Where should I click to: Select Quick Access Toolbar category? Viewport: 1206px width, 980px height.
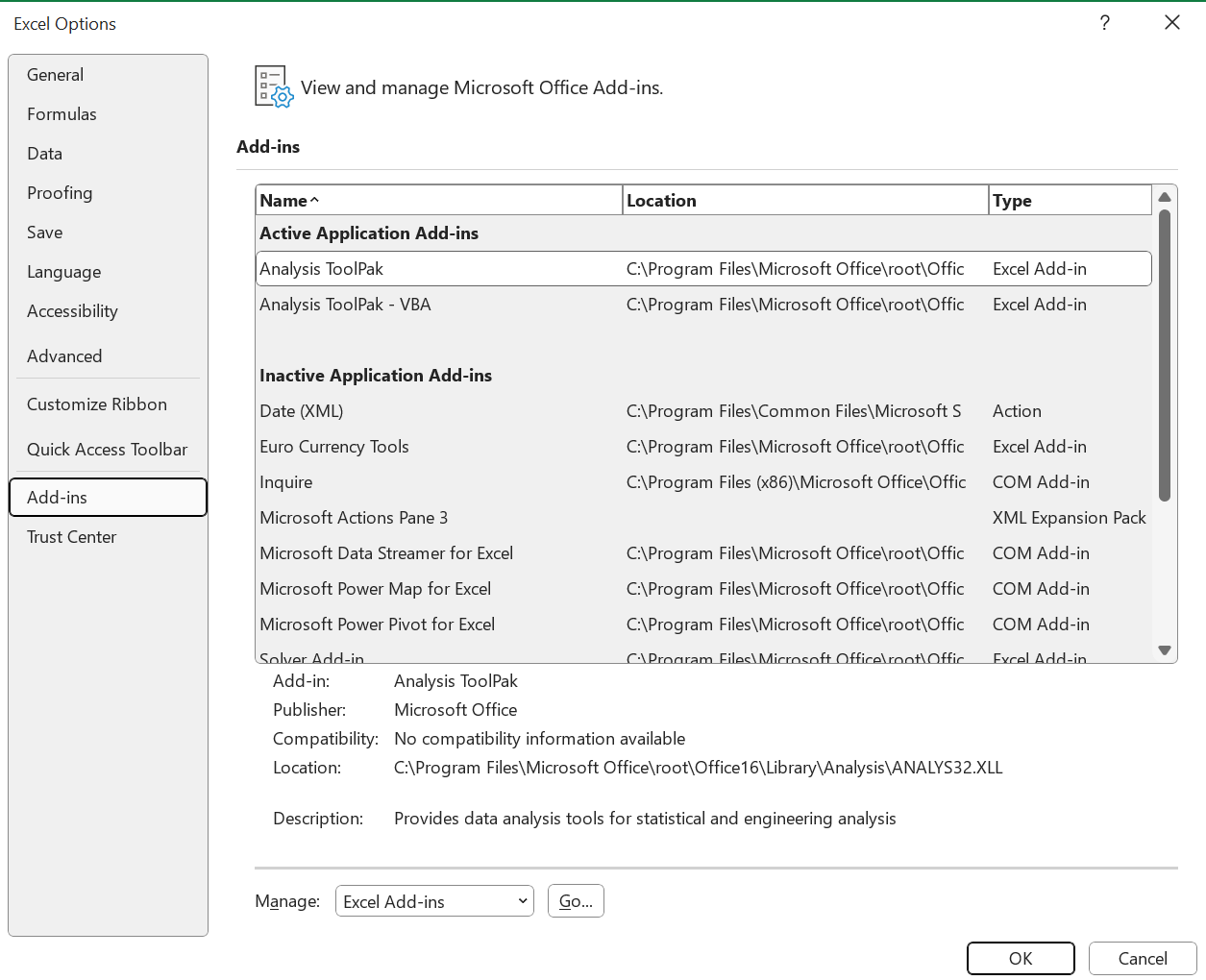[108, 450]
